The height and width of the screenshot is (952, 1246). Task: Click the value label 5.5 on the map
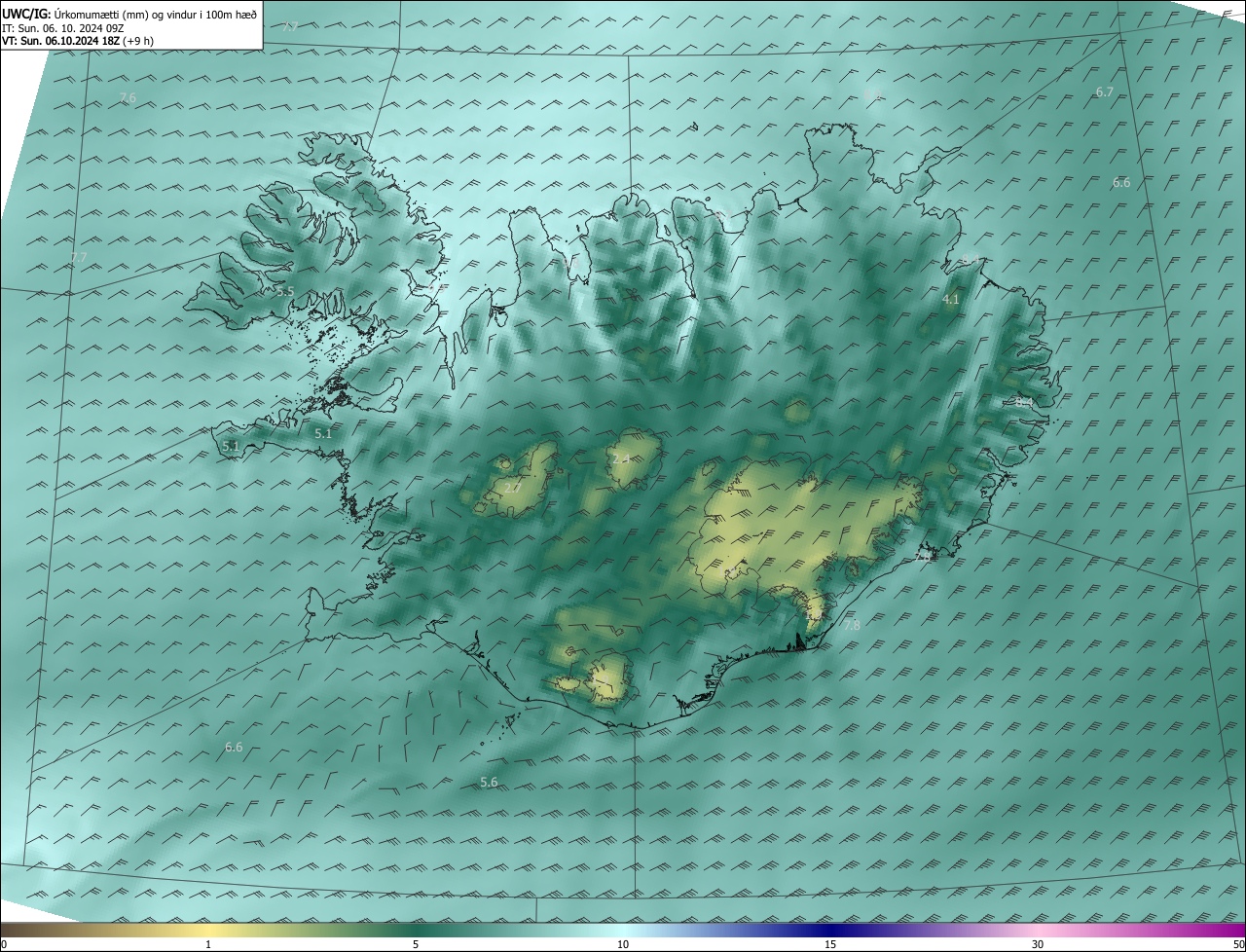point(285,291)
